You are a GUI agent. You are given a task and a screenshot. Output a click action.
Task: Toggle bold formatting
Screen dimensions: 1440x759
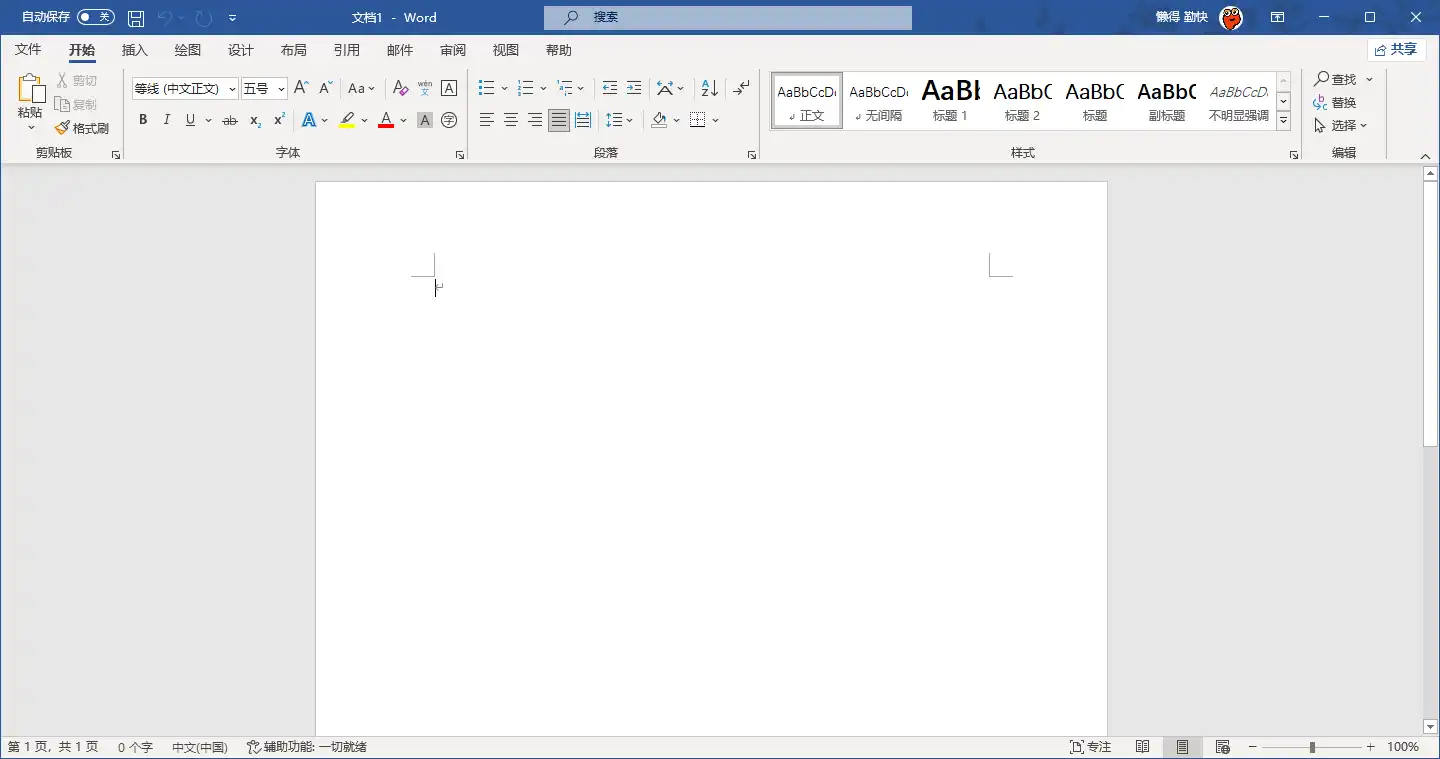[143, 120]
